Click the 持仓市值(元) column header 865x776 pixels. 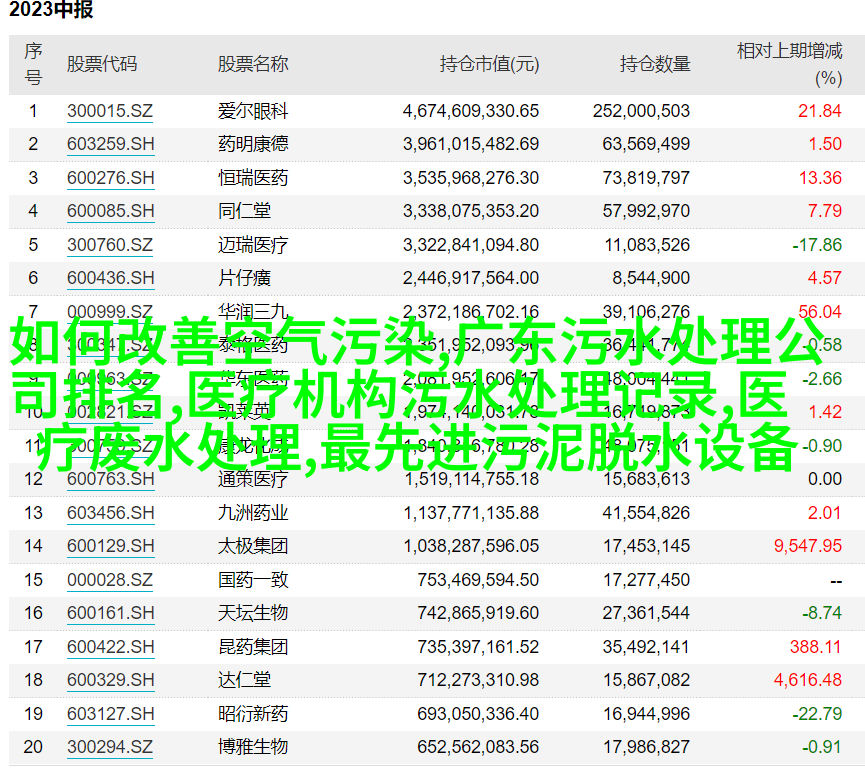point(489,65)
